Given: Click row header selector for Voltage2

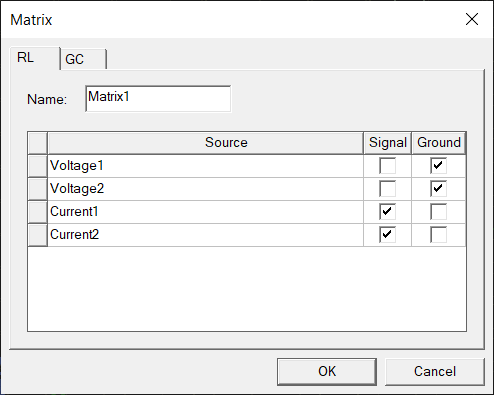Looking at the screenshot, I should [x=37, y=189].
